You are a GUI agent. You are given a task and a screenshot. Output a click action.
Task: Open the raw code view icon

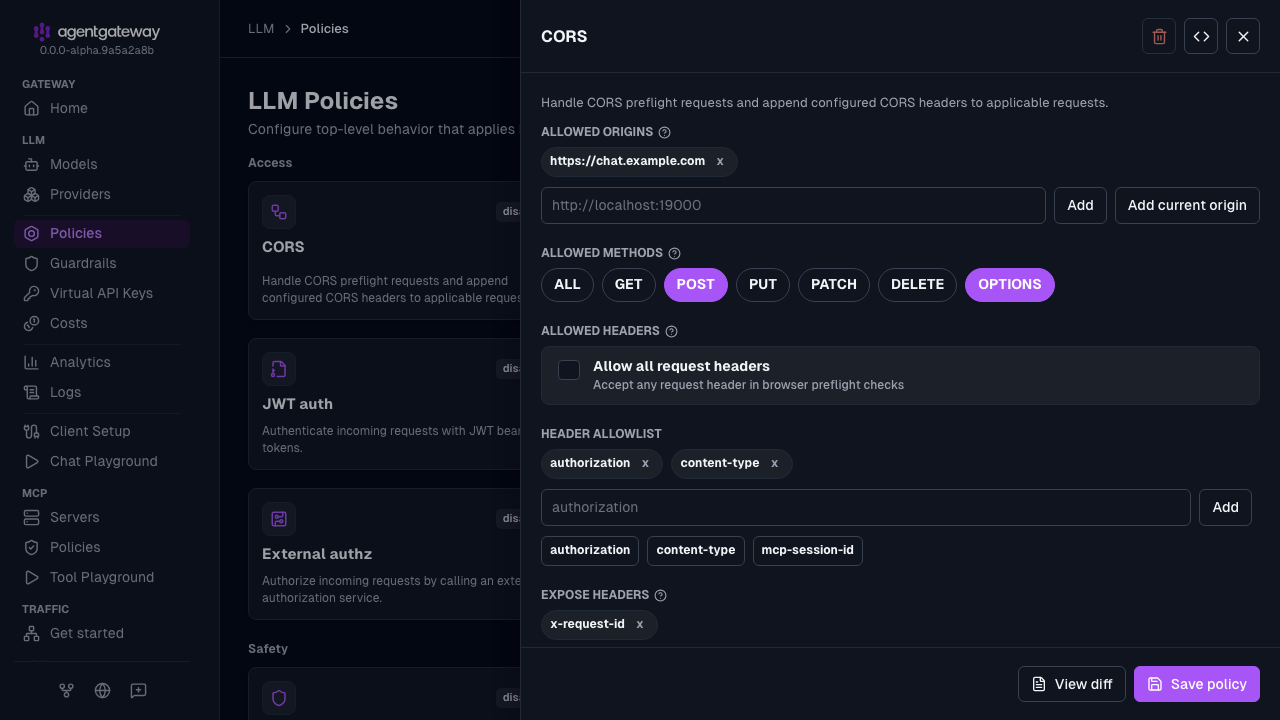[1201, 36]
